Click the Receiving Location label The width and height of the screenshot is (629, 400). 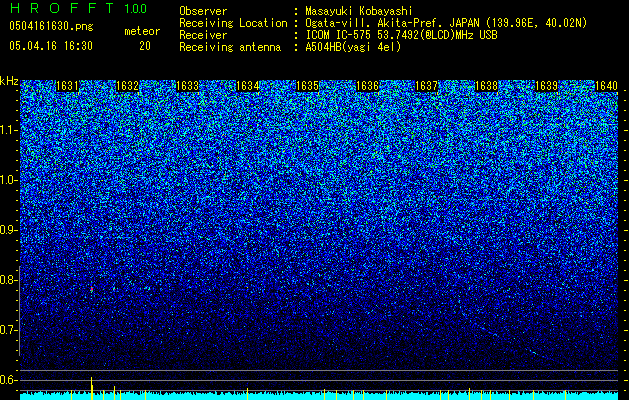click(233, 23)
